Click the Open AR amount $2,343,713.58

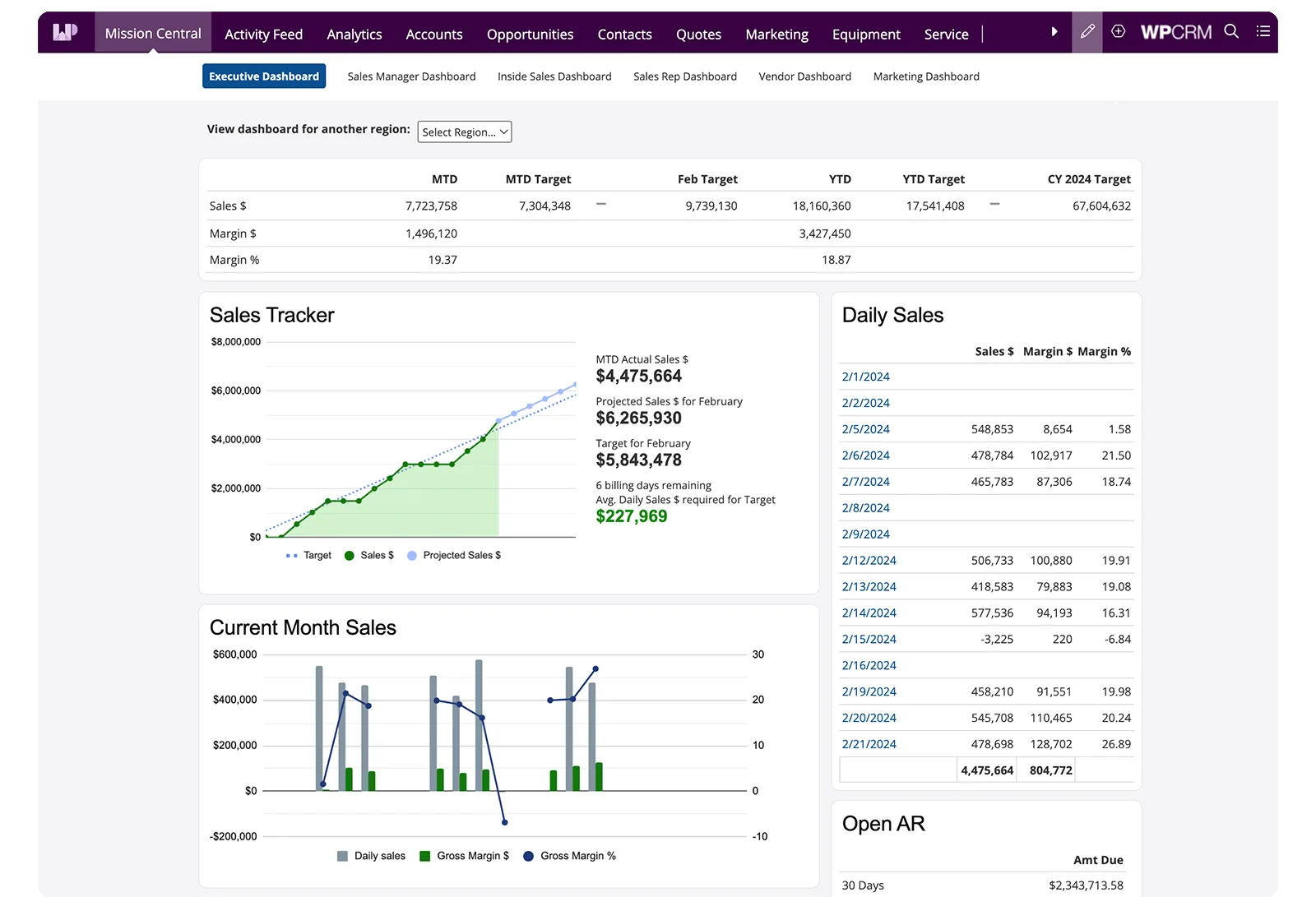point(1086,885)
